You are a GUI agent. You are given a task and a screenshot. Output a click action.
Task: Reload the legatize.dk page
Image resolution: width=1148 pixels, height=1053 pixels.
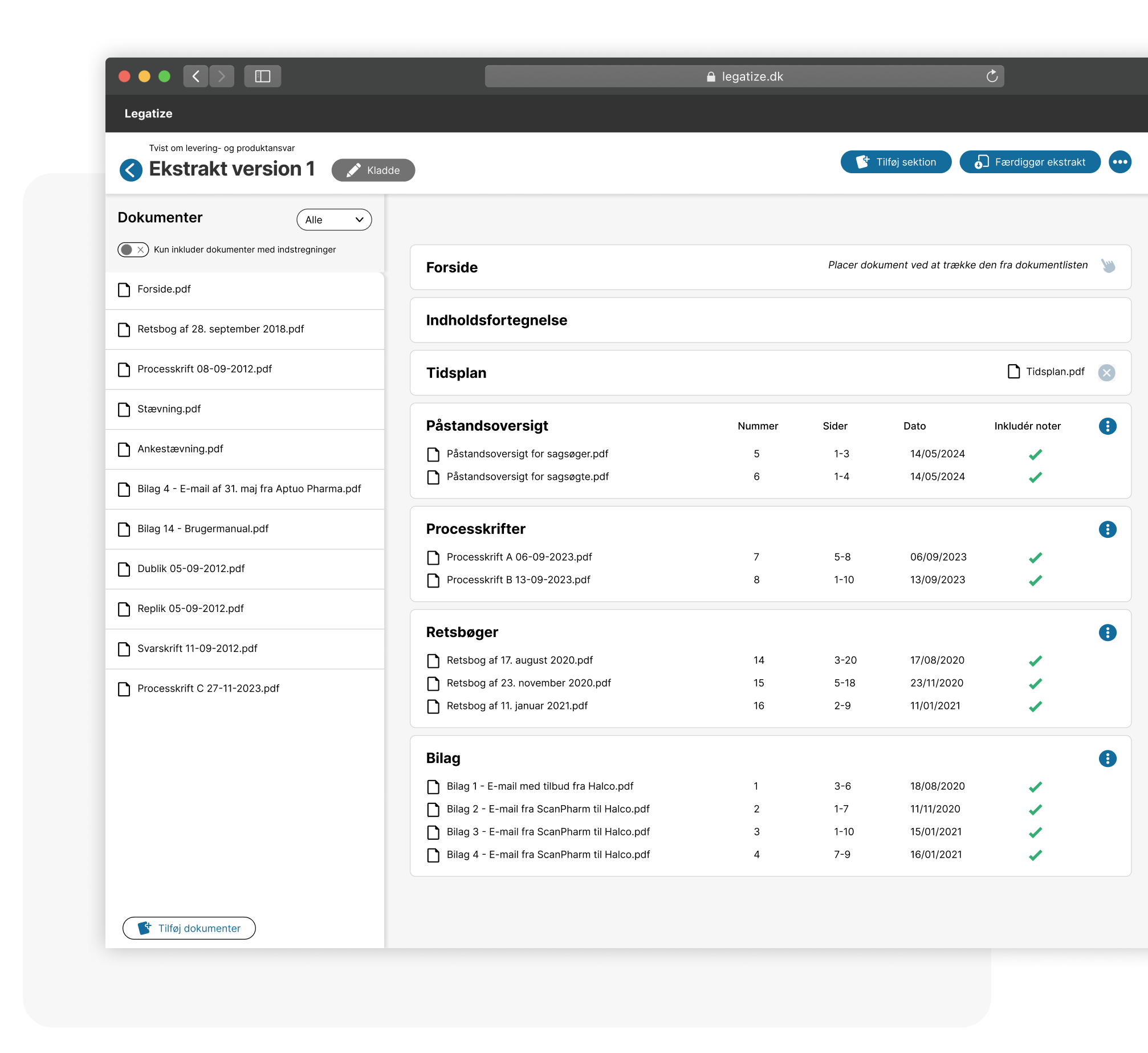pyautogui.click(x=992, y=76)
